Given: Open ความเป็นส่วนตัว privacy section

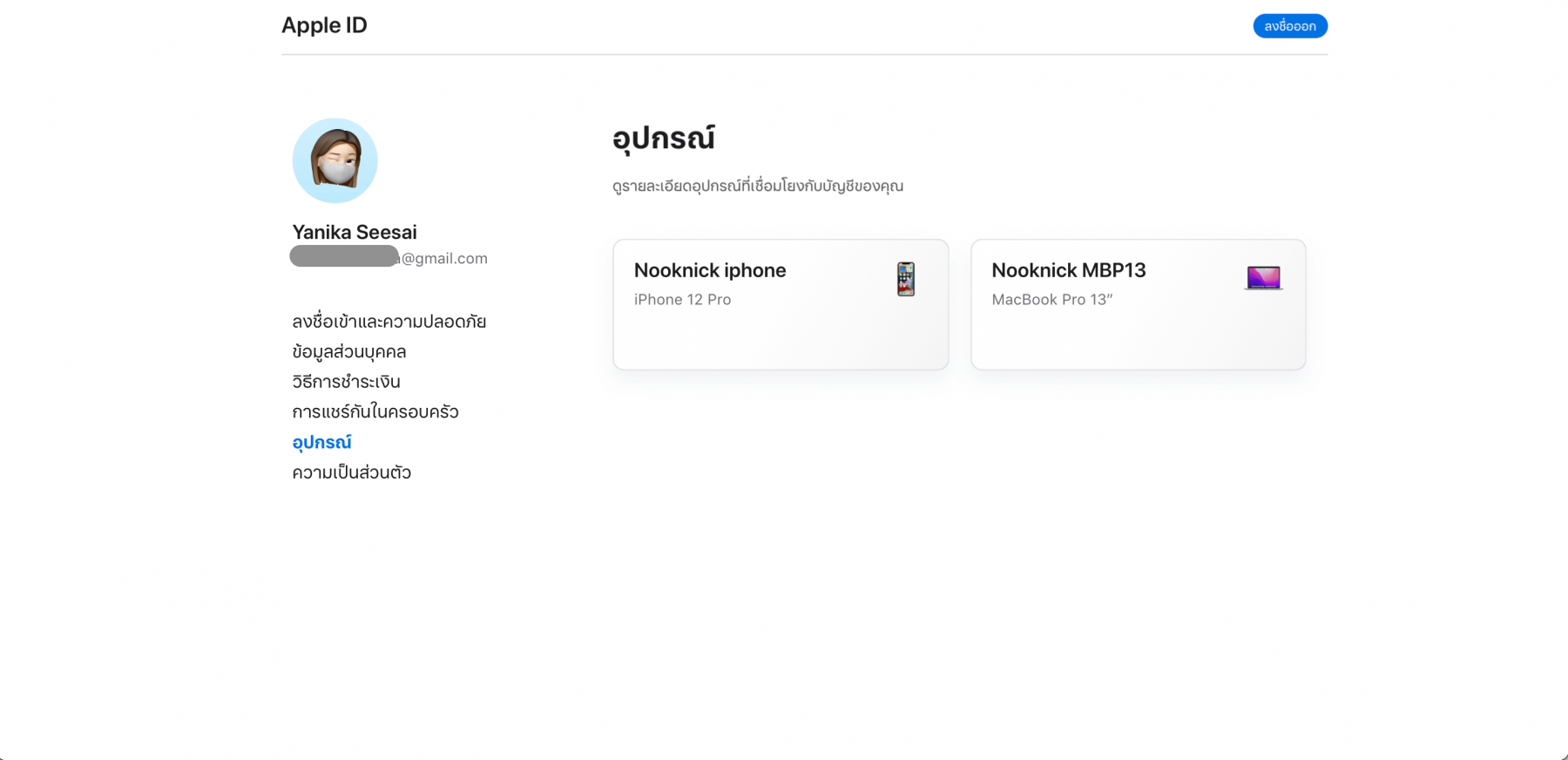Looking at the screenshot, I should click(351, 472).
